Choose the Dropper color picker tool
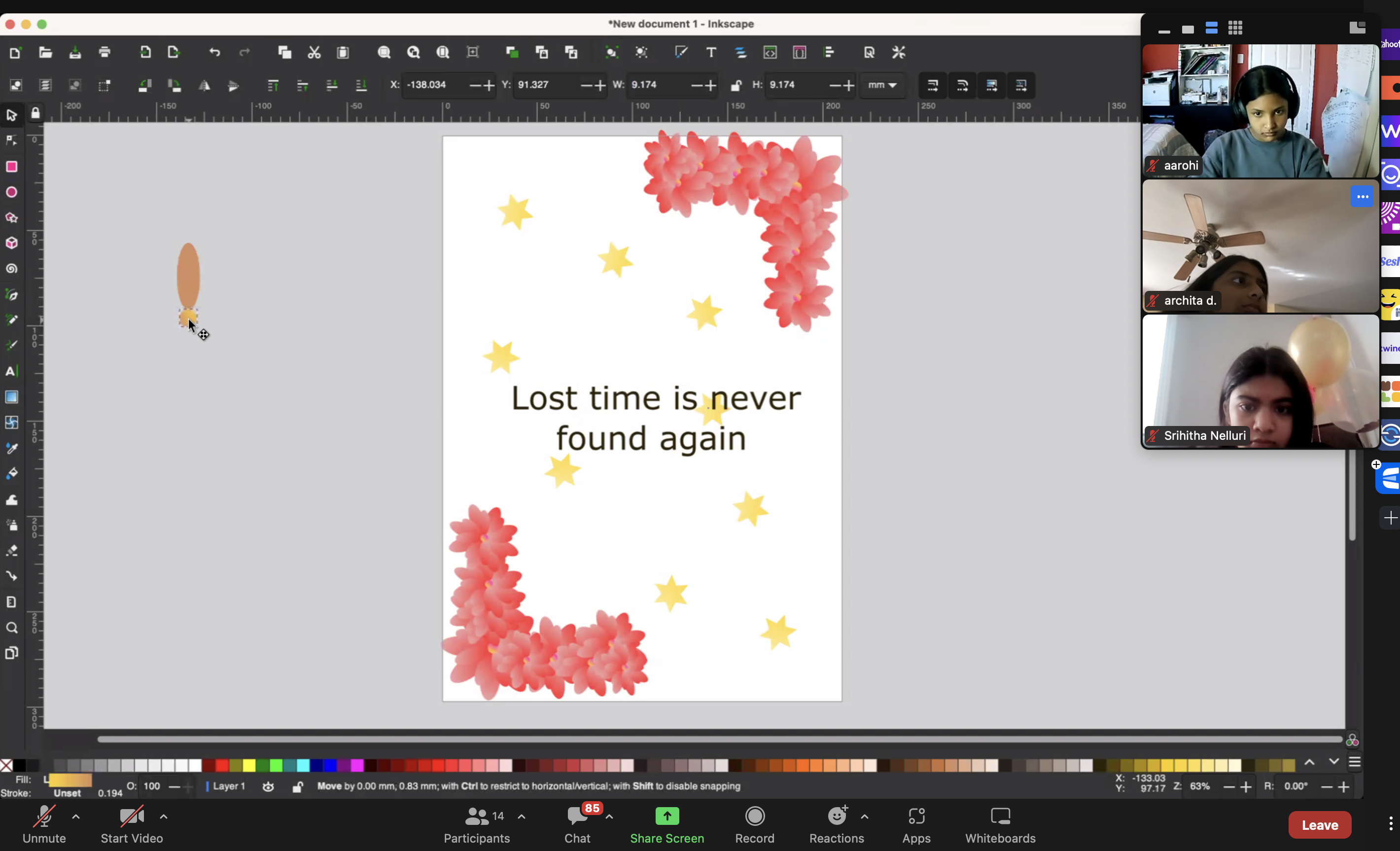The width and height of the screenshot is (1400, 851). pyautogui.click(x=11, y=449)
